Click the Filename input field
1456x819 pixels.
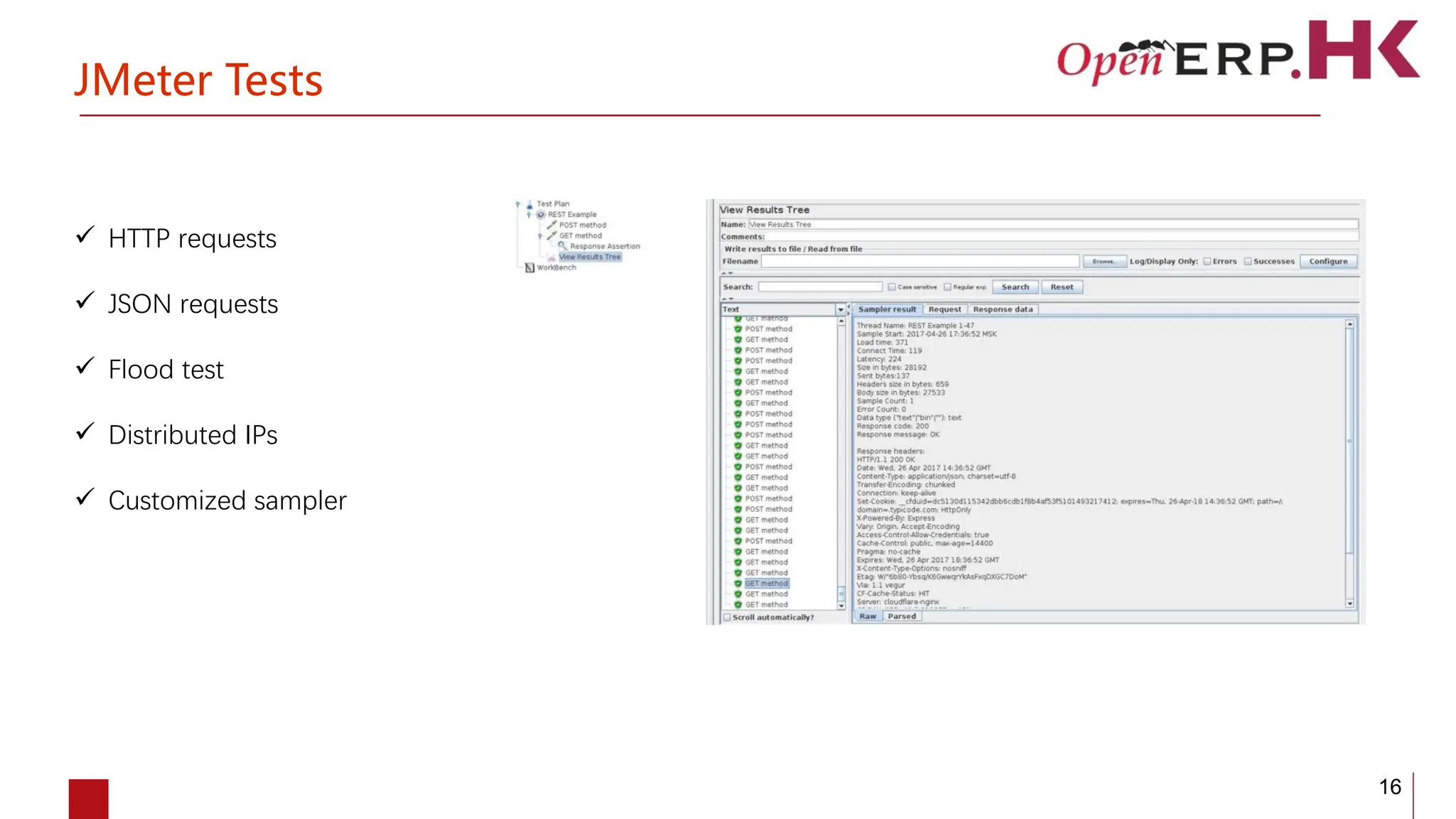pos(920,262)
